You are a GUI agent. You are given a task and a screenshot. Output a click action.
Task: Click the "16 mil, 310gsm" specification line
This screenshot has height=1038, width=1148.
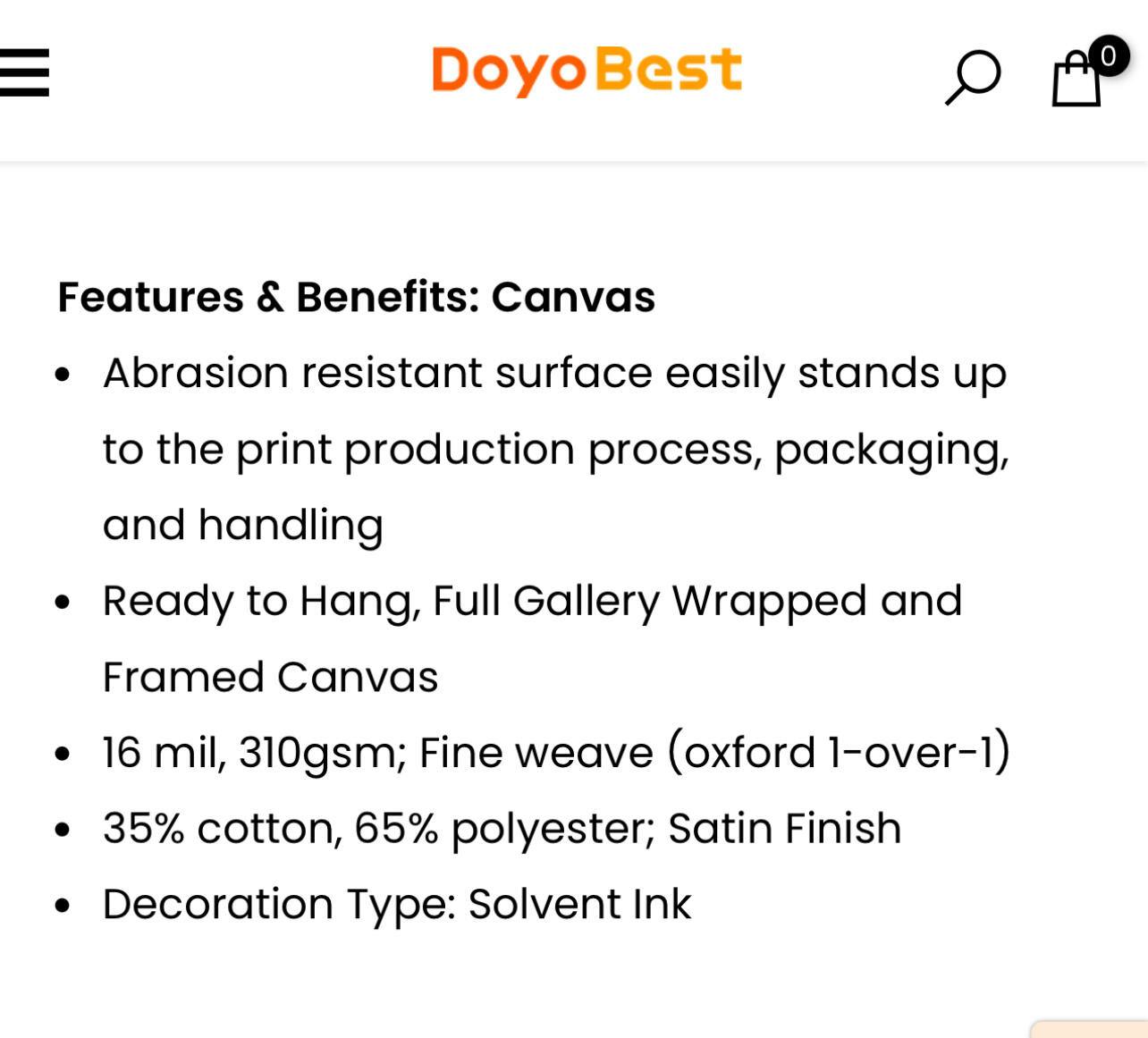point(555,753)
